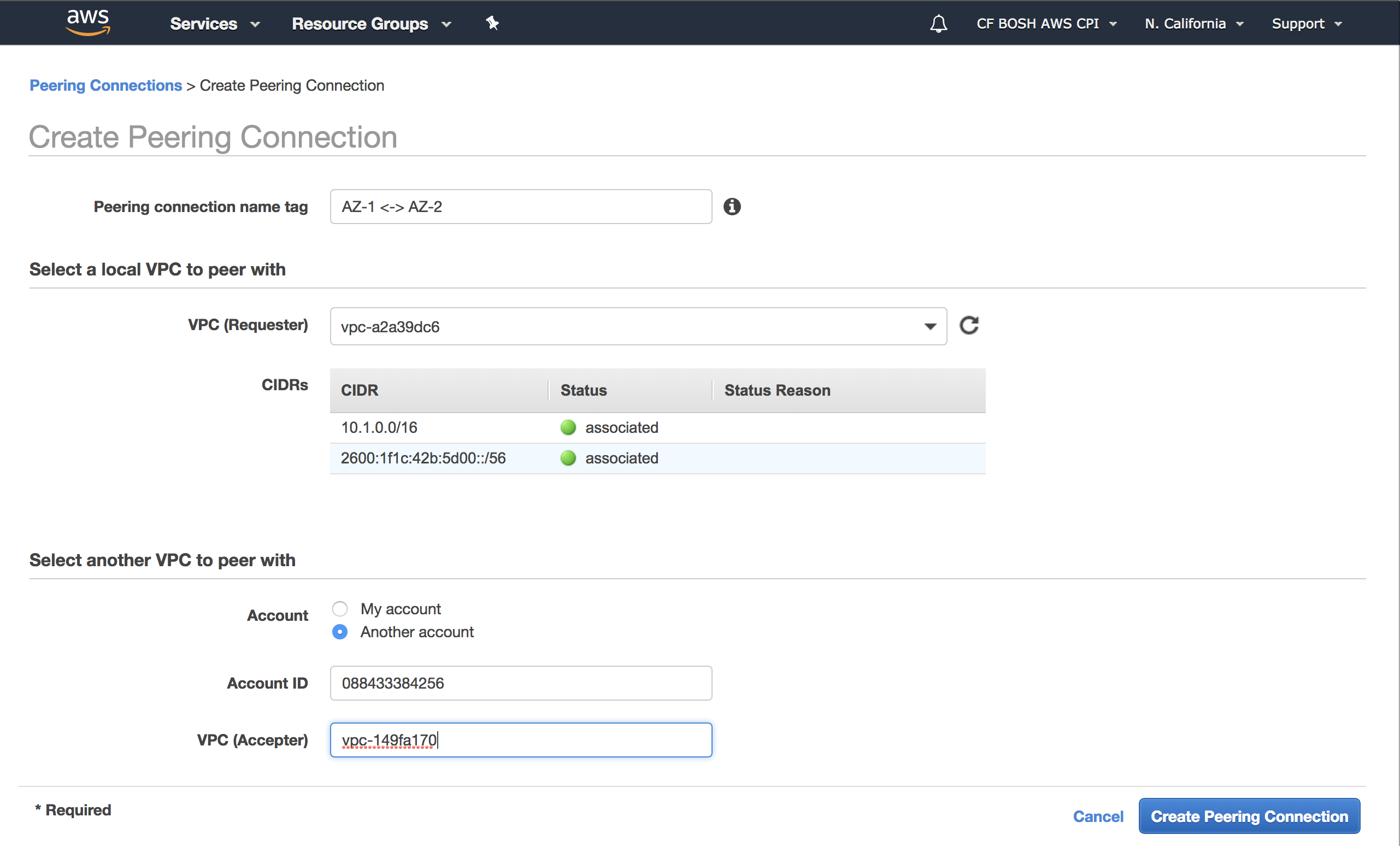Click the pin shortcuts icon
The image size is (1400, 846).
click(492, 23)
